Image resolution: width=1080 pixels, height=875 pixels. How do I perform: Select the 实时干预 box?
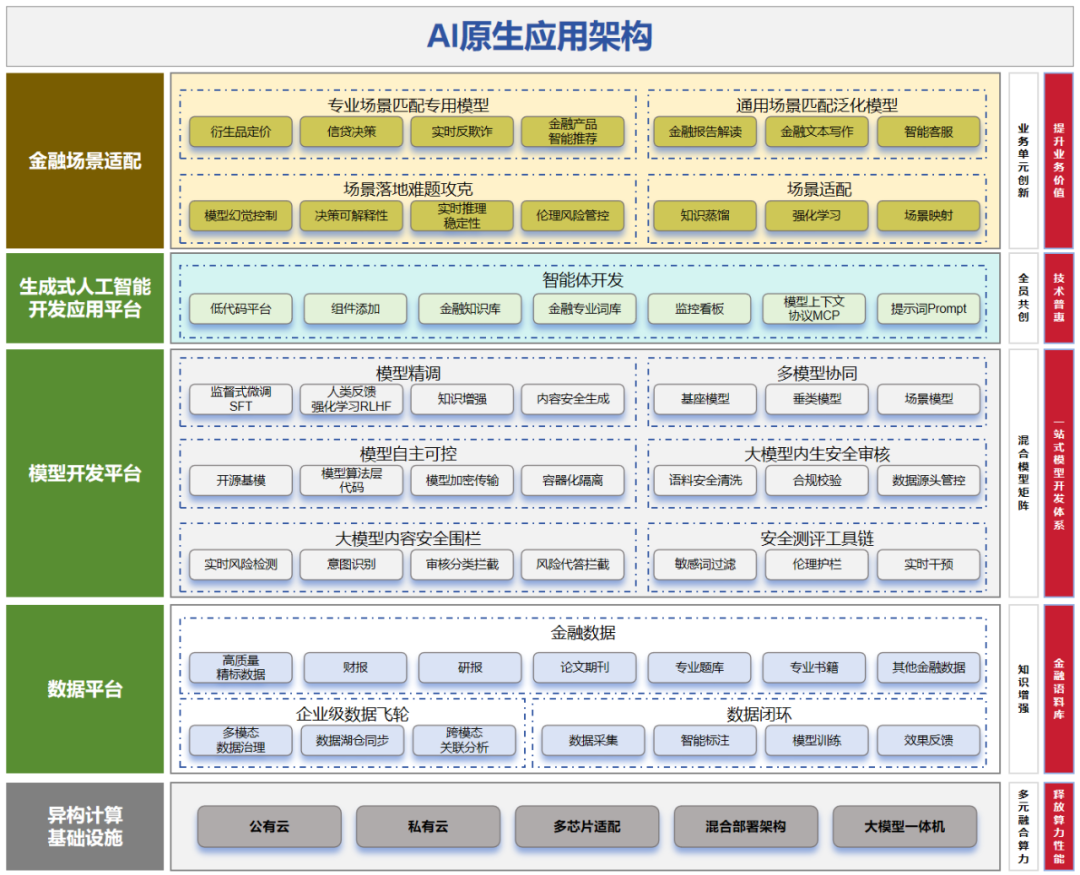click(928, 564)
